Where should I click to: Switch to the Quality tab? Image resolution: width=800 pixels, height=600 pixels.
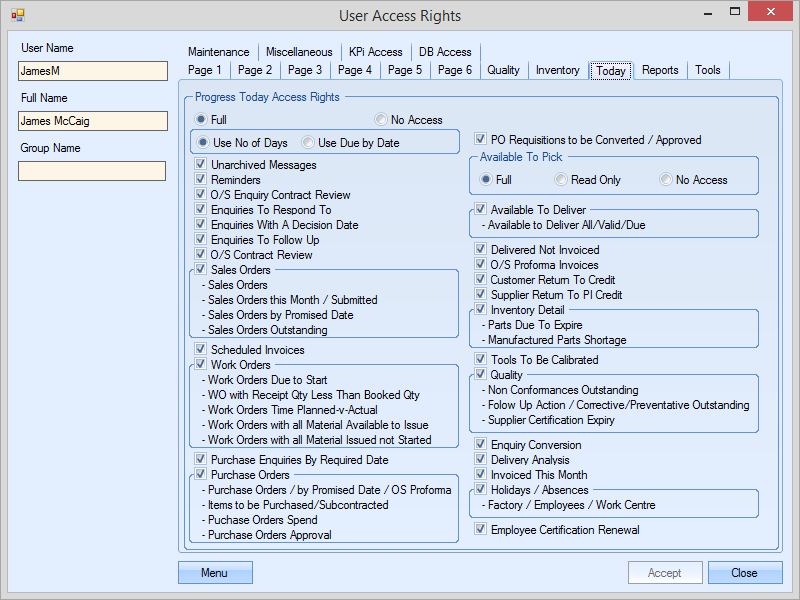(x=503, y=70)
